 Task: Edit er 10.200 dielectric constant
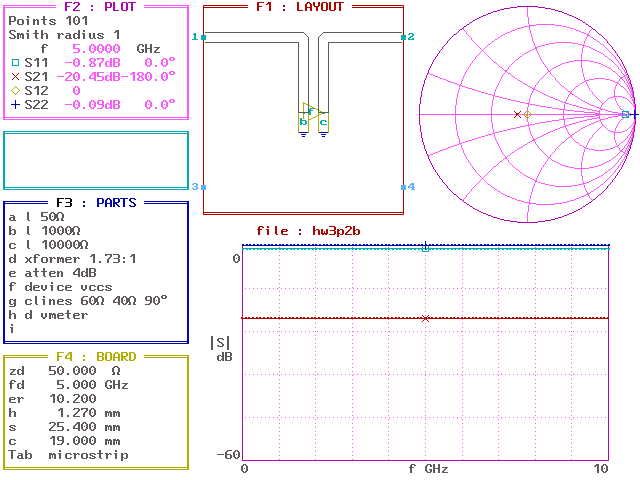click(x=72, y=399)
